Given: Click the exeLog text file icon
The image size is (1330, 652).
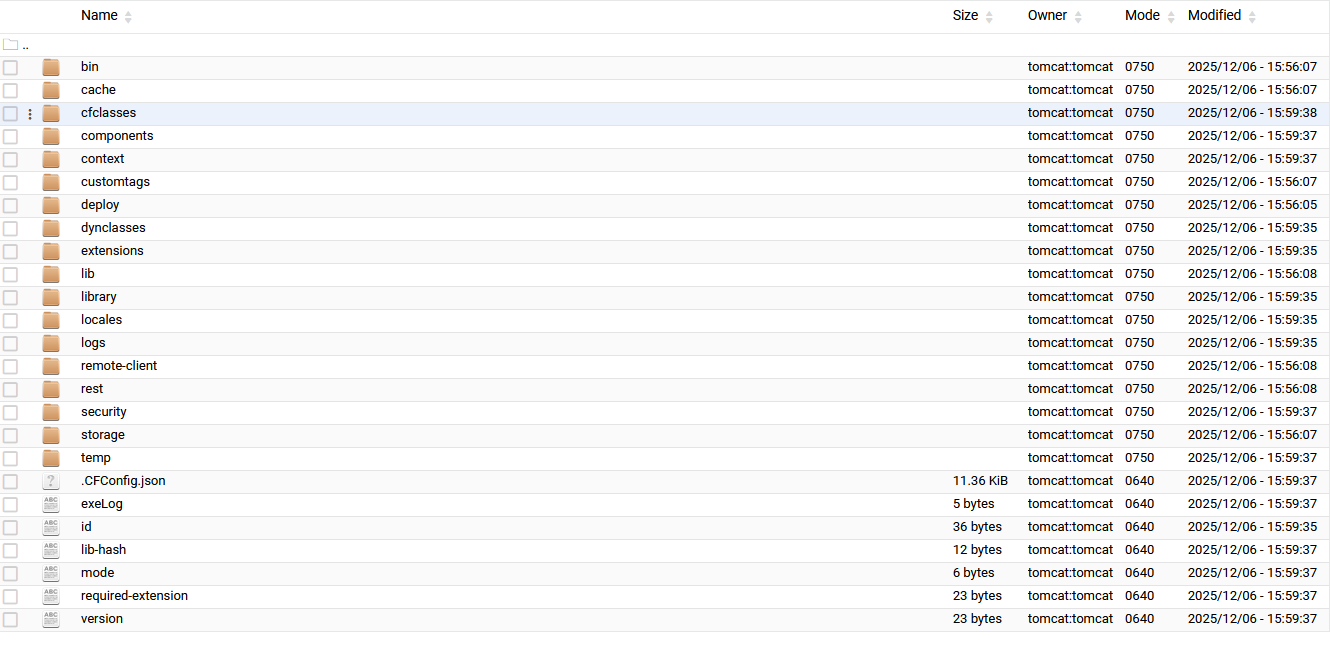Looking at the screenshot, I should click(51, 504).
